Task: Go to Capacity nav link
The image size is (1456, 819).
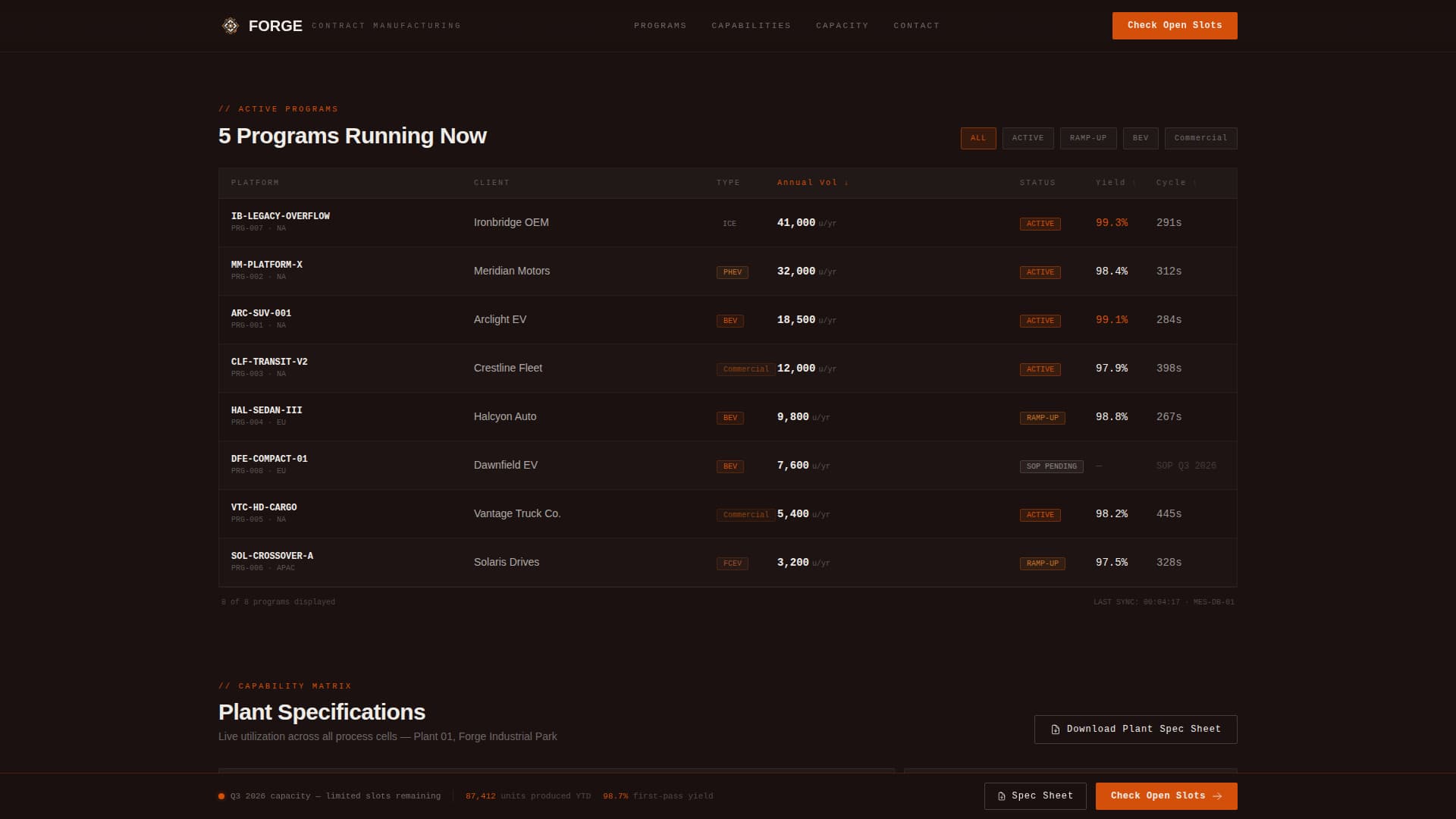Action: (842, 26)
